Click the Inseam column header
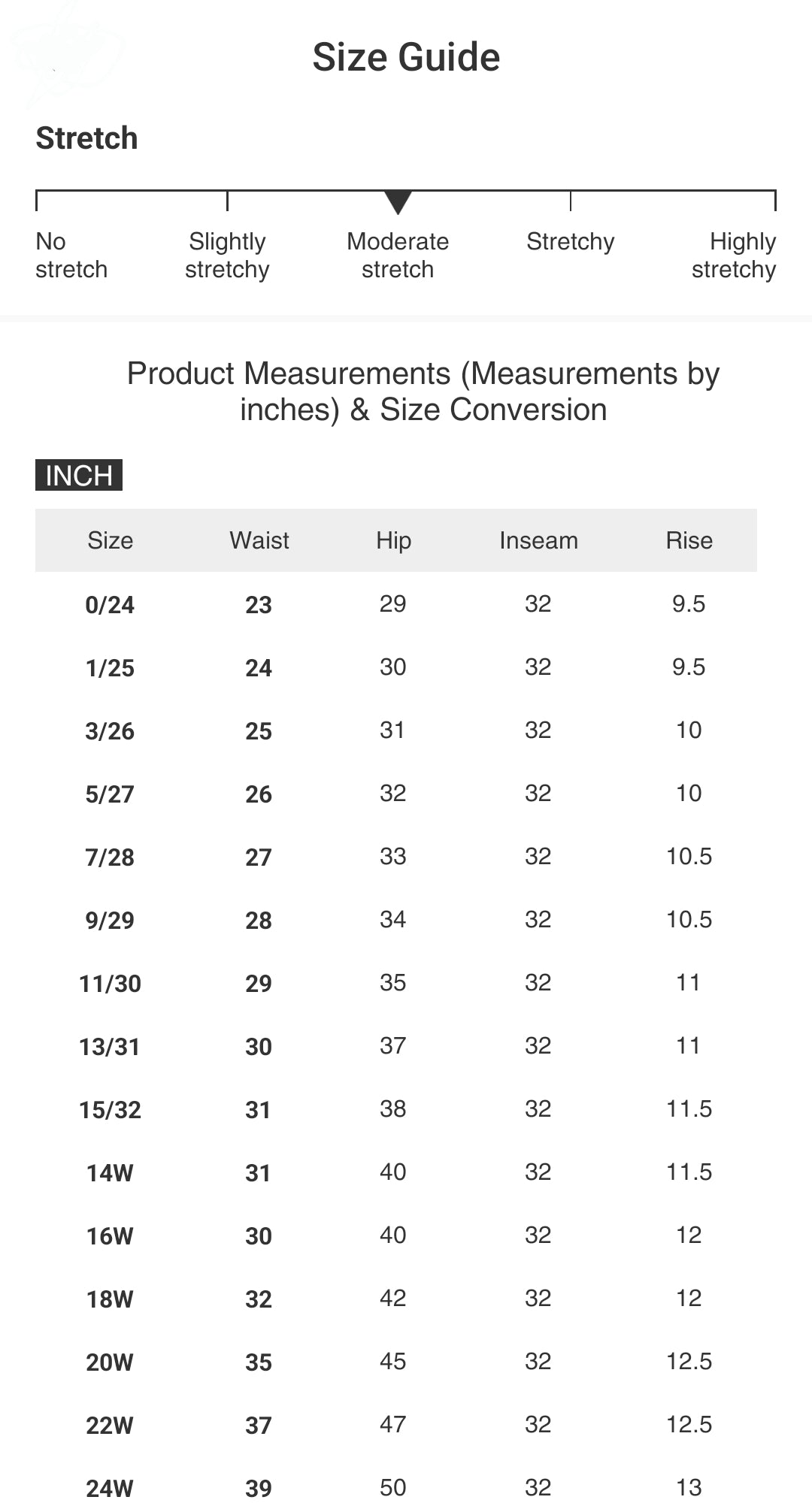 (x=538, y=540)
